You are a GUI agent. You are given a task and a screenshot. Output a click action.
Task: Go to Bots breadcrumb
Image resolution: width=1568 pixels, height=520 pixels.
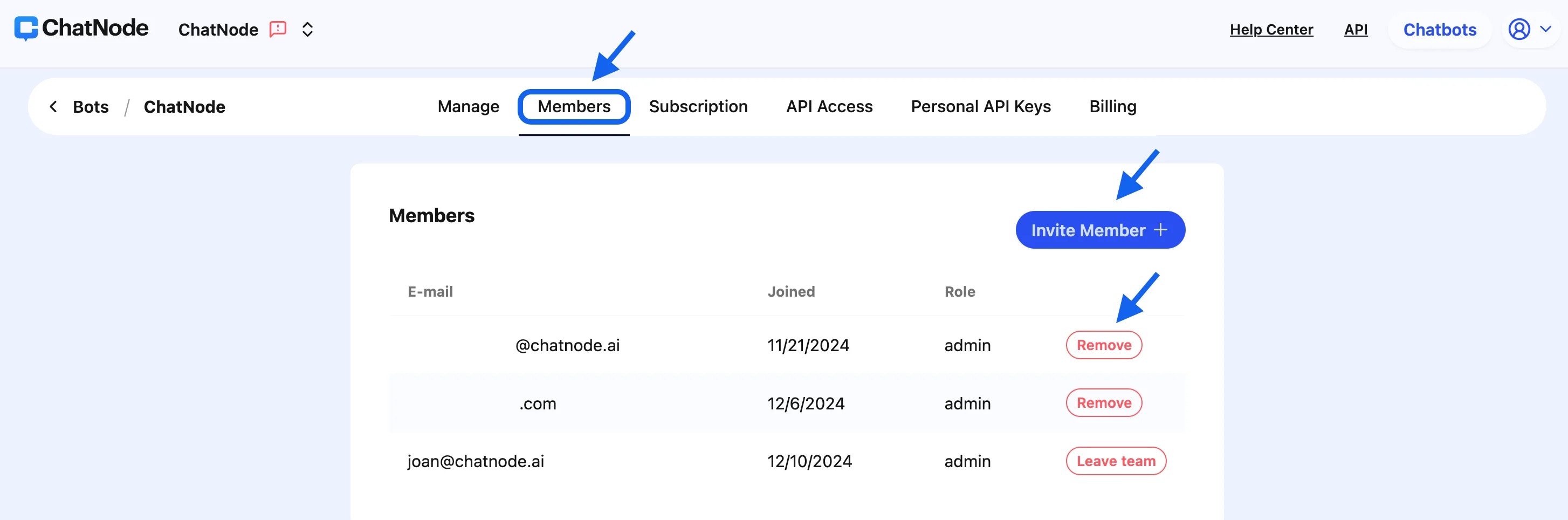pos(91,107)
